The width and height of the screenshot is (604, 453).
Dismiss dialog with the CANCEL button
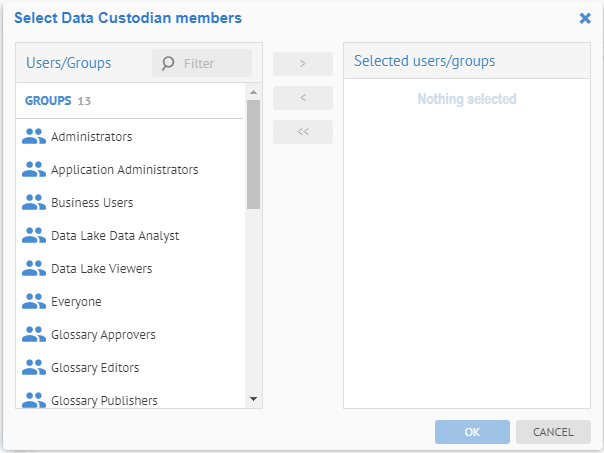(553, 432)
